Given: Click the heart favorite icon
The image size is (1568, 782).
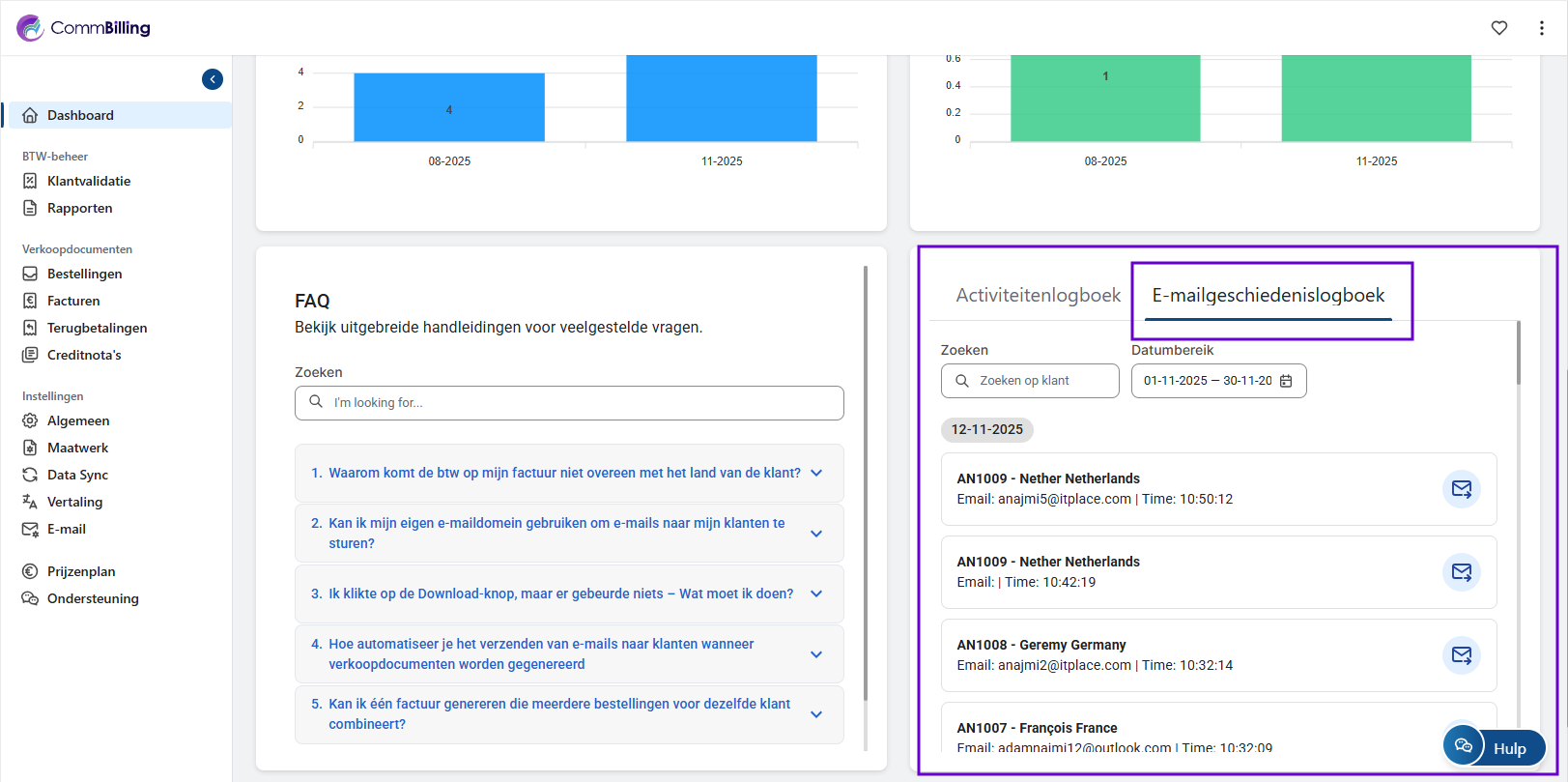Looking at the screenshot, I should 1498,28.
